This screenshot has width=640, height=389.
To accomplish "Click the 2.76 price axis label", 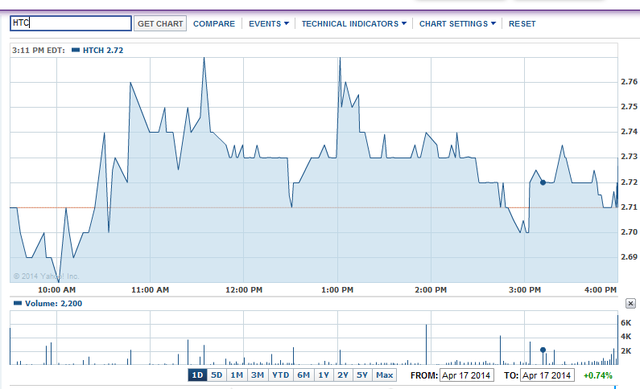I will pyautogui.click(x=629, y=82).
